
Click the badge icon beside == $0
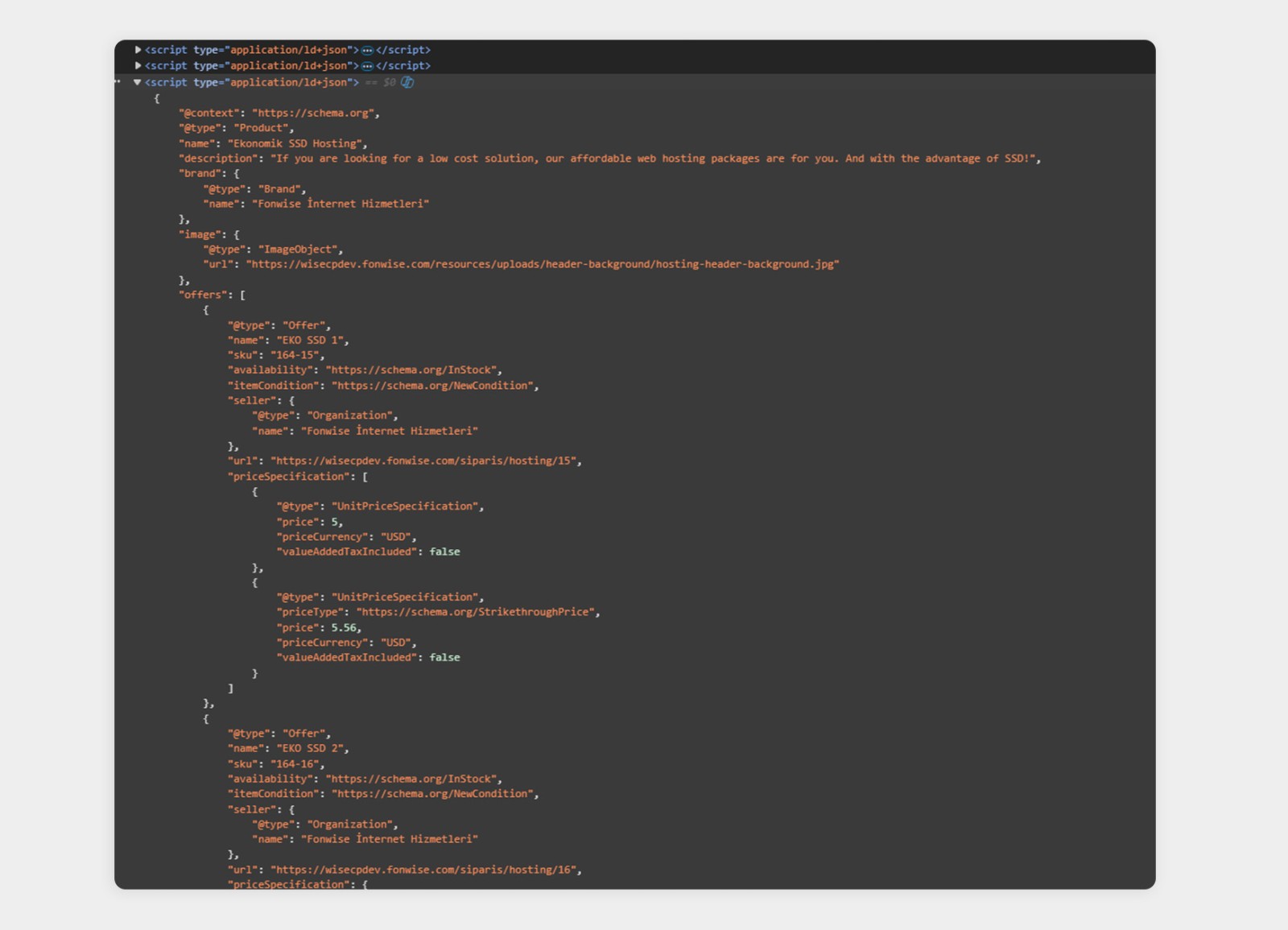point(407,82)
